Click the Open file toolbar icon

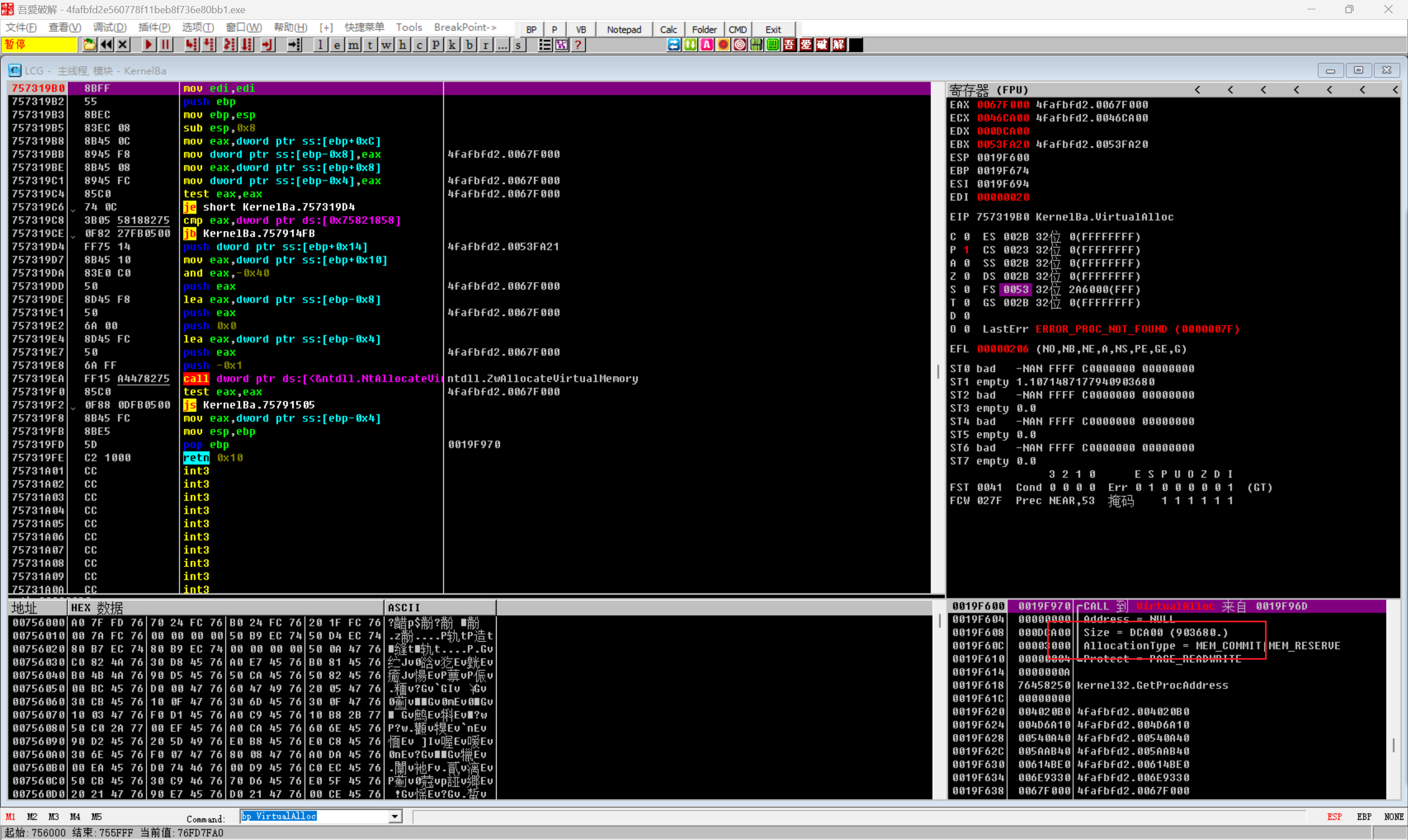coord(89,45)
